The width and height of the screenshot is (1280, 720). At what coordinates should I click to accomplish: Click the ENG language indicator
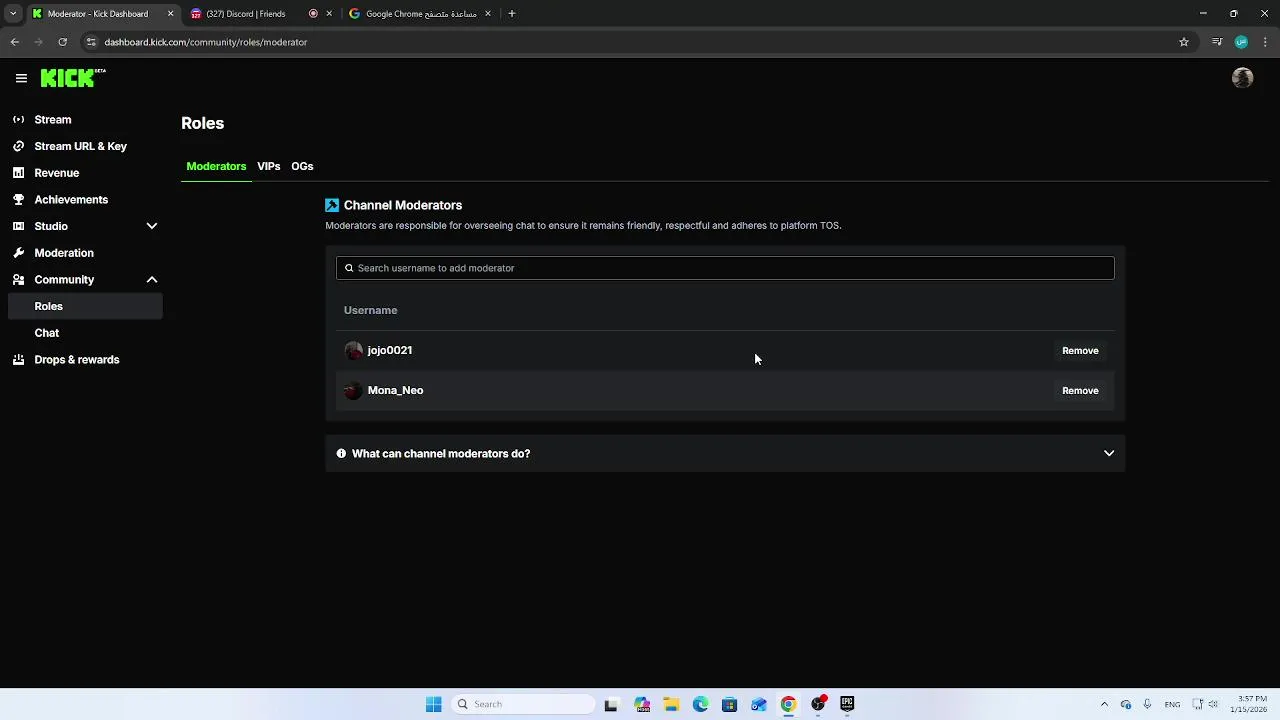pos(1172,704)
